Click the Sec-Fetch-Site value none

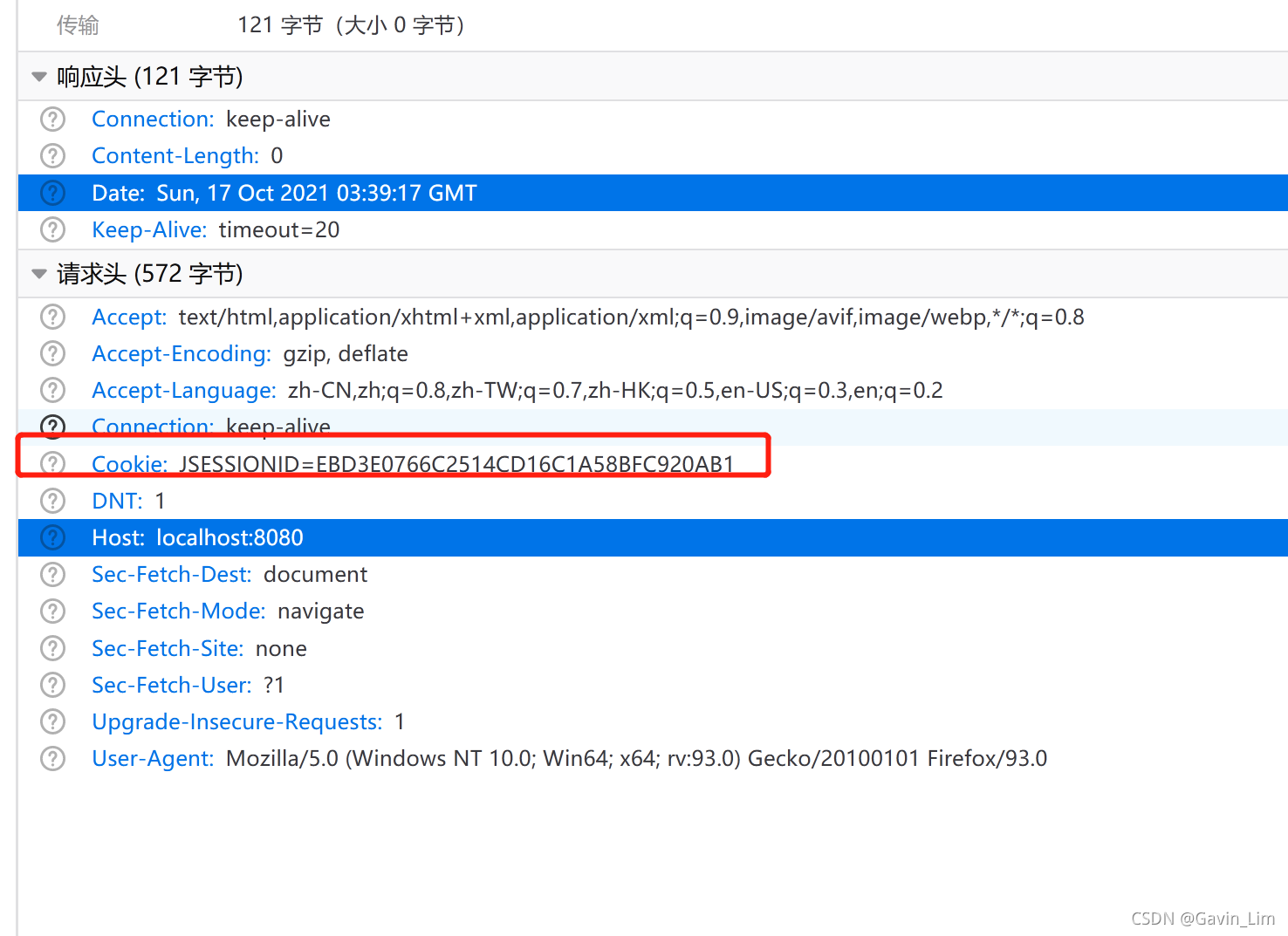pos(281,648)
